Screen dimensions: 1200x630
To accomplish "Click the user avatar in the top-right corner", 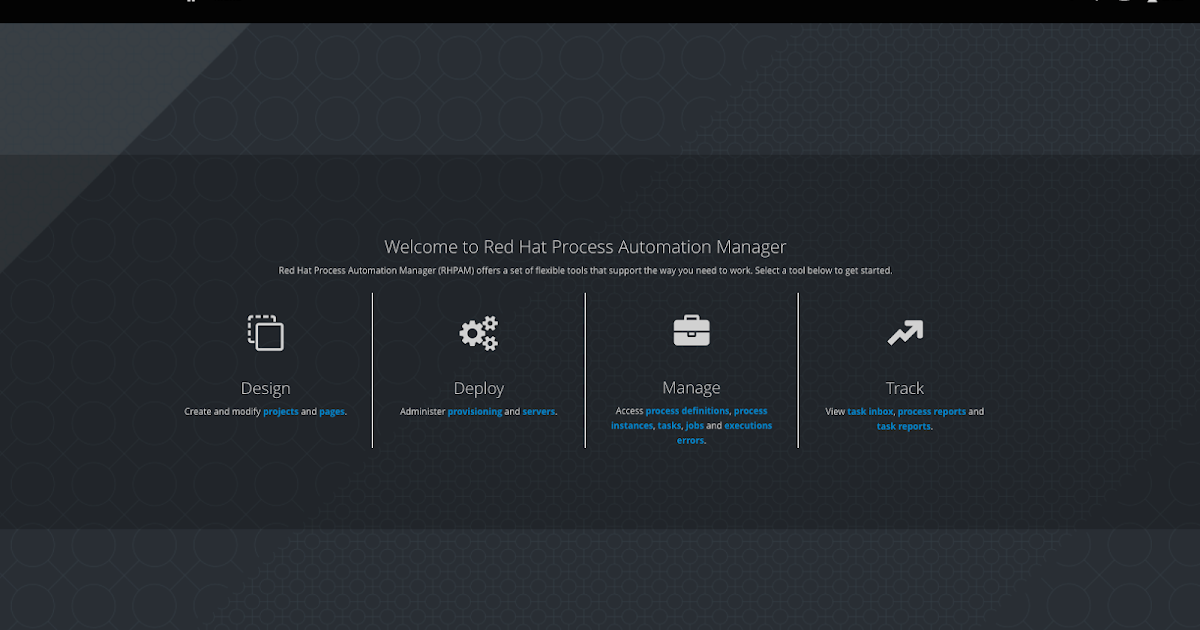I will pos(1152,4).
